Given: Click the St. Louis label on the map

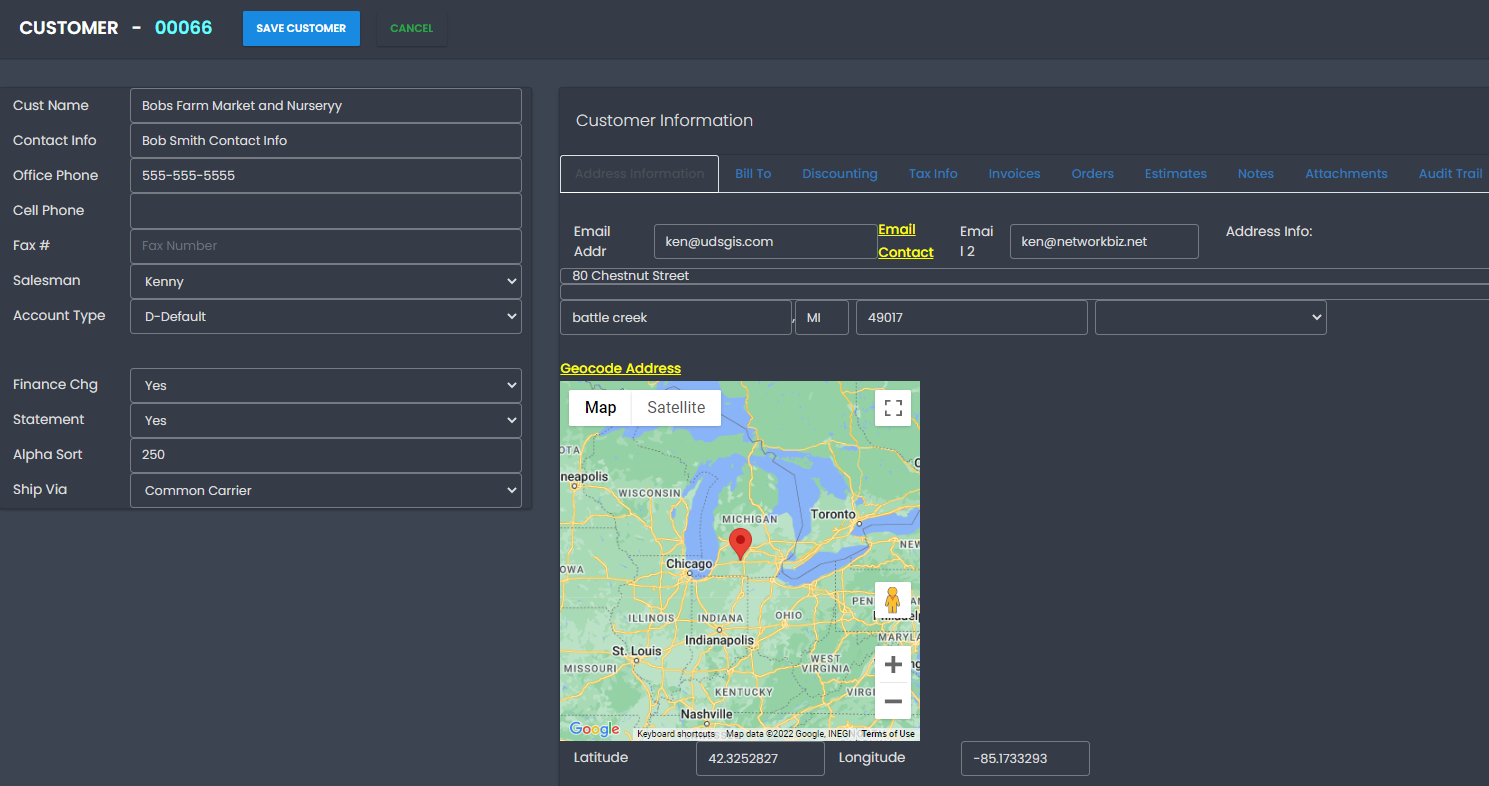Looking at the screenshot, I should coord(636,651).
